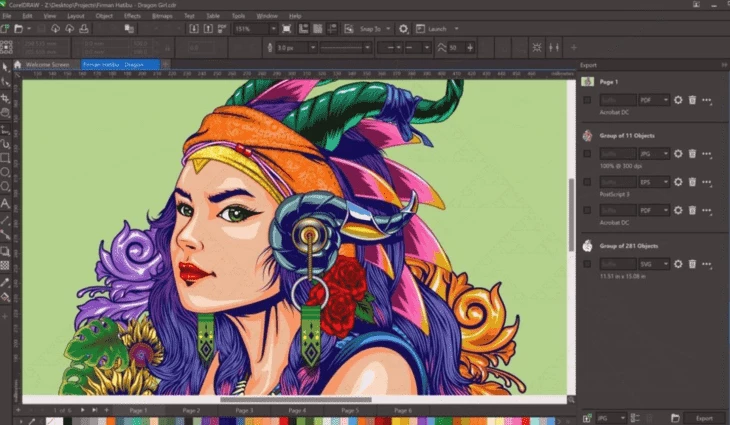Click the Open folder icon

point(19,29)
